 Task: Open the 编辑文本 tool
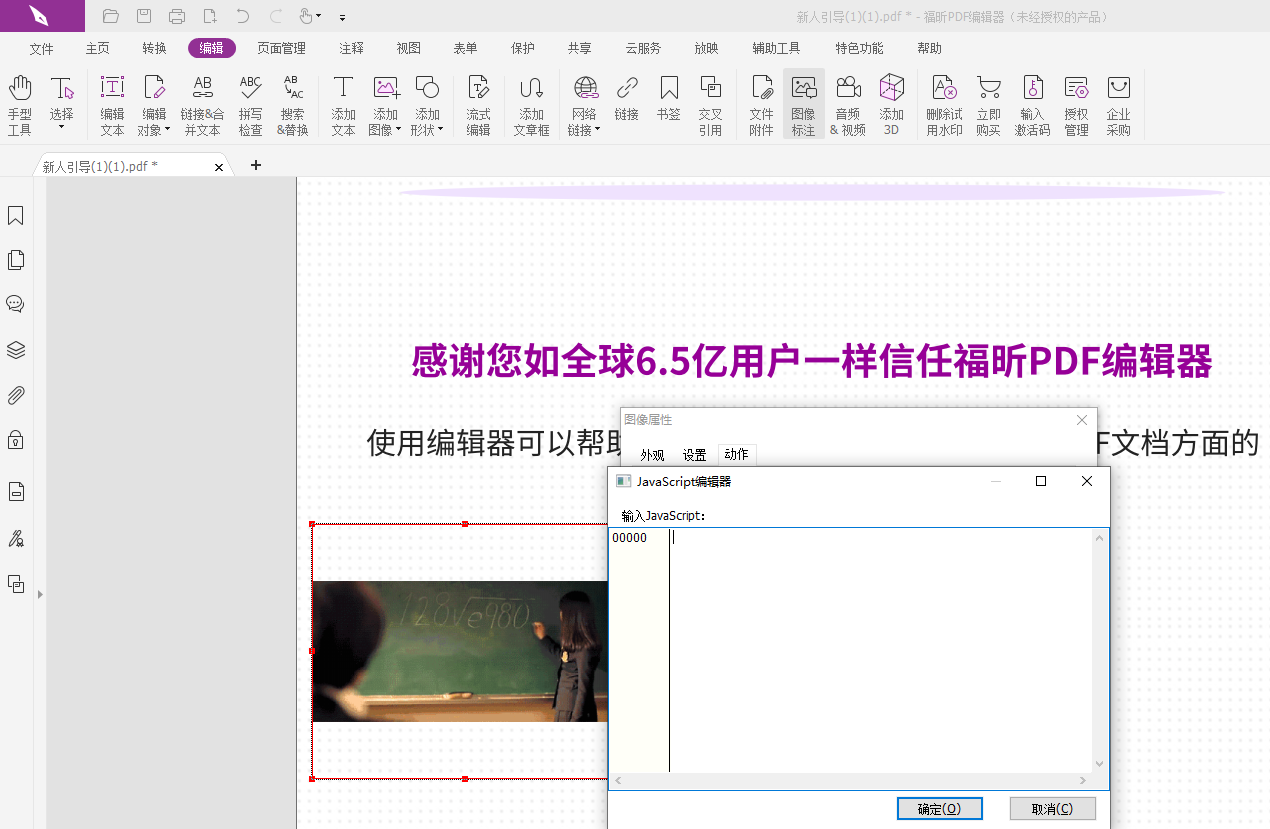[x=111, y=104]
